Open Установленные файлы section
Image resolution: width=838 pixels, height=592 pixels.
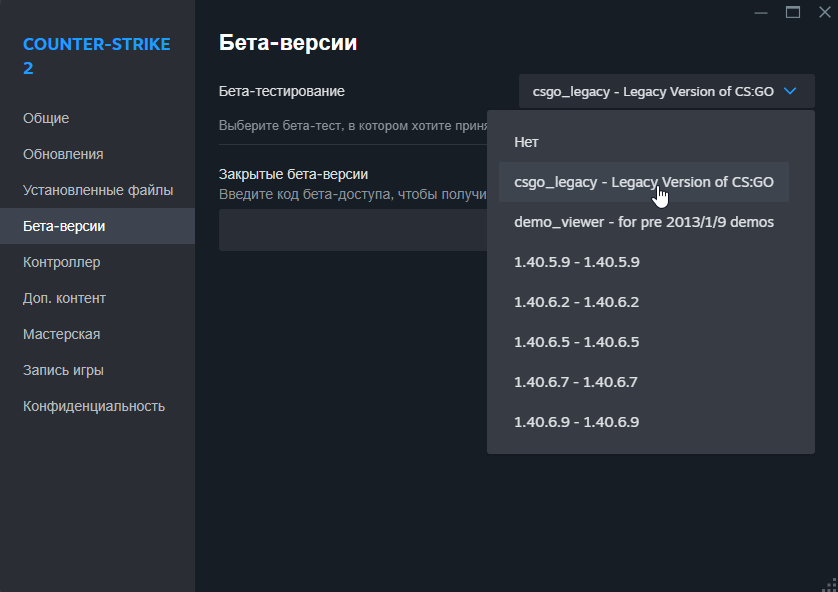[98, 190]
